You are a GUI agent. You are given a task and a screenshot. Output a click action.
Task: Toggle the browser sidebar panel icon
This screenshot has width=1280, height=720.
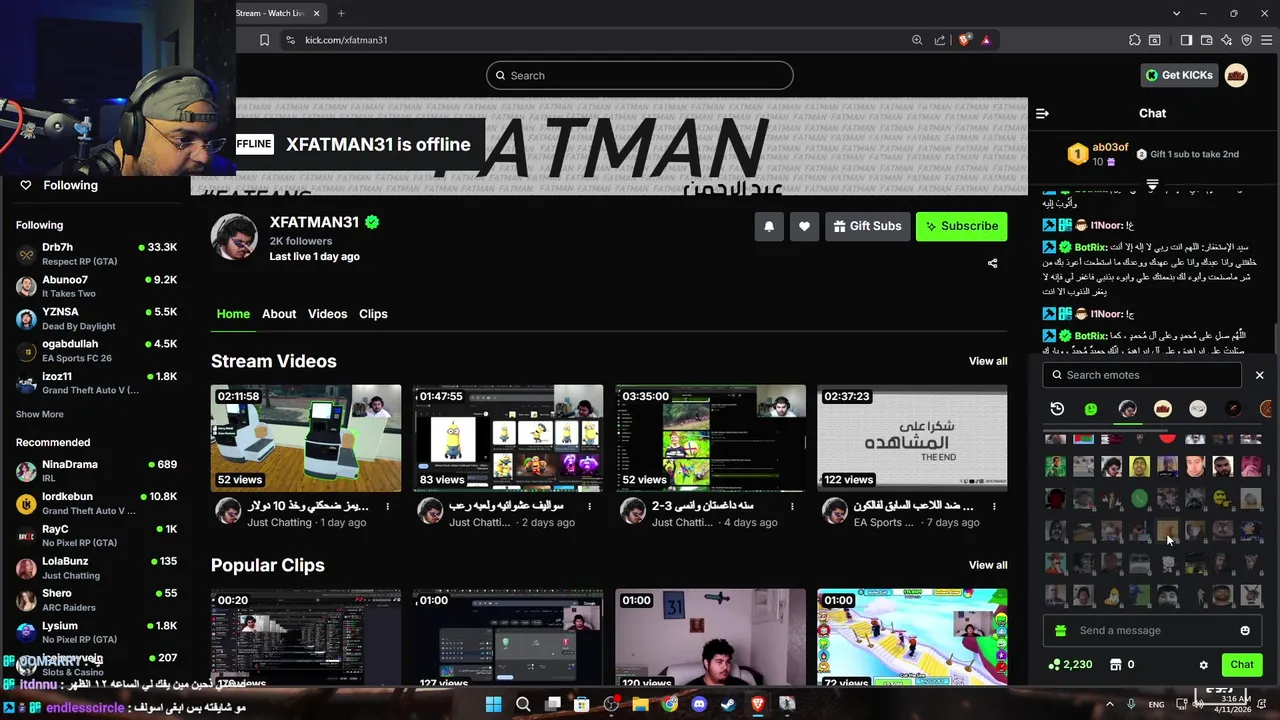coord(1186,40)
